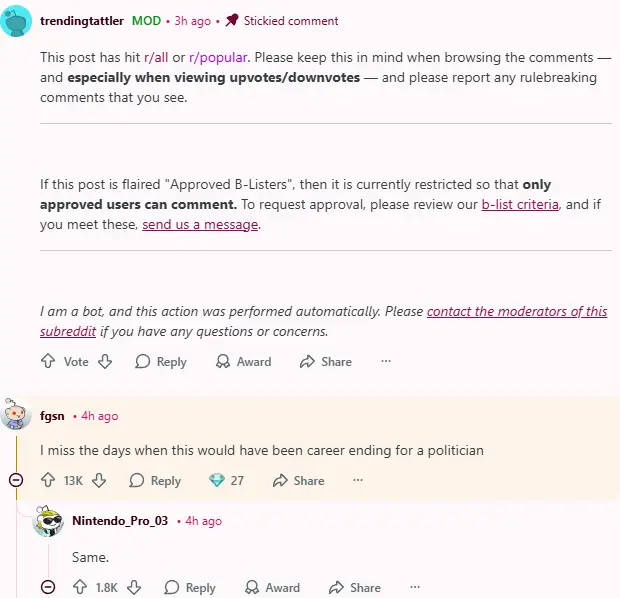620x598 pixels.
Task: Open trendingtattler's profile avatar
Action: (17, 20)
